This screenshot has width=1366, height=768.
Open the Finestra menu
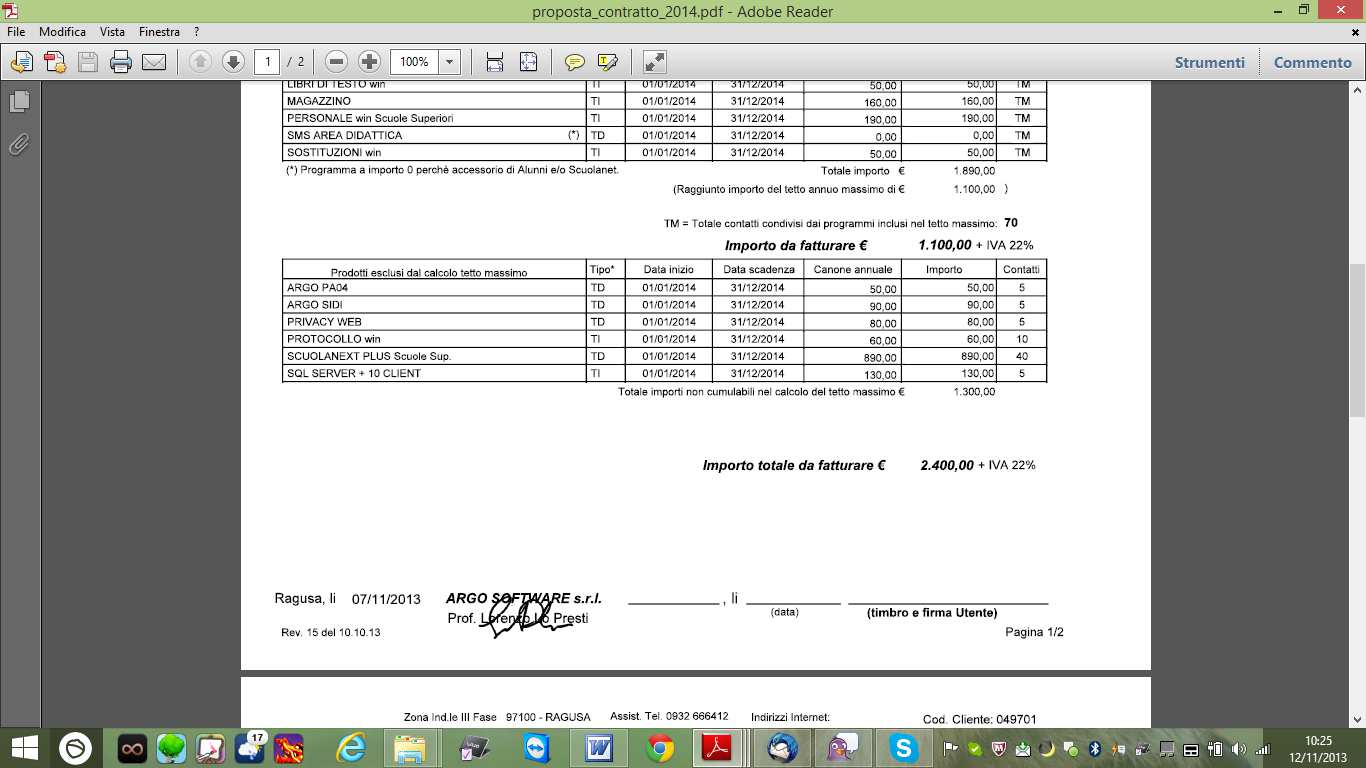[x=160, y=32]
